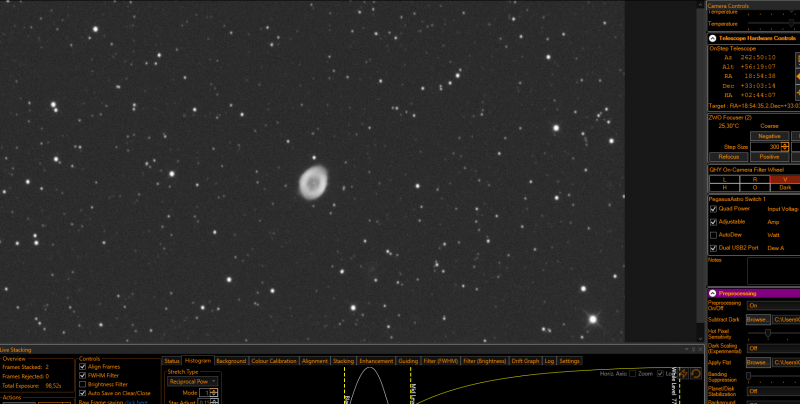Open the Dark Scaling dropdown
Image resolution: width=800 pixels, height=404 pixels.
click(773, 348)
